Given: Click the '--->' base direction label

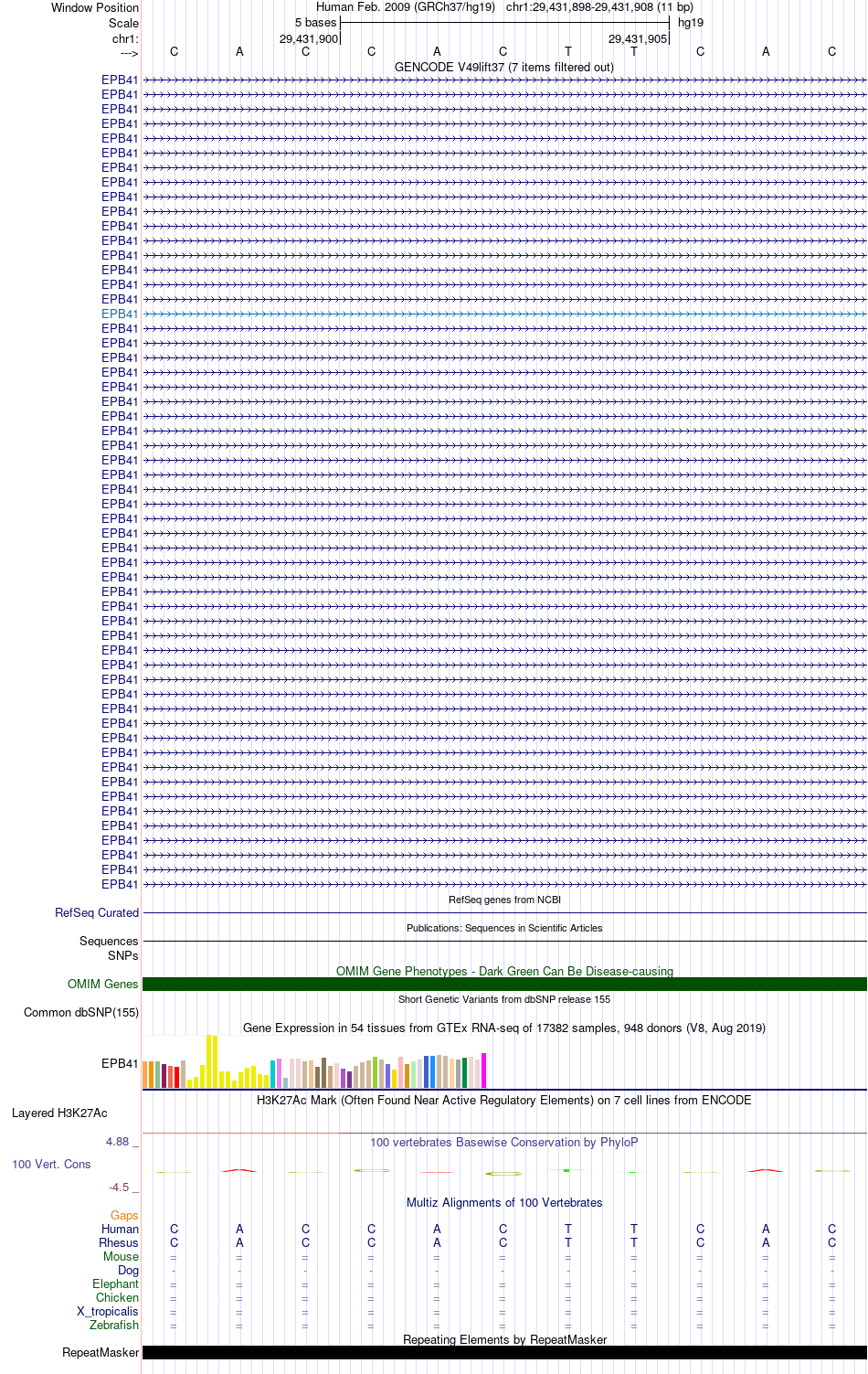Looking at the screenshot, I should coord(129,53).
